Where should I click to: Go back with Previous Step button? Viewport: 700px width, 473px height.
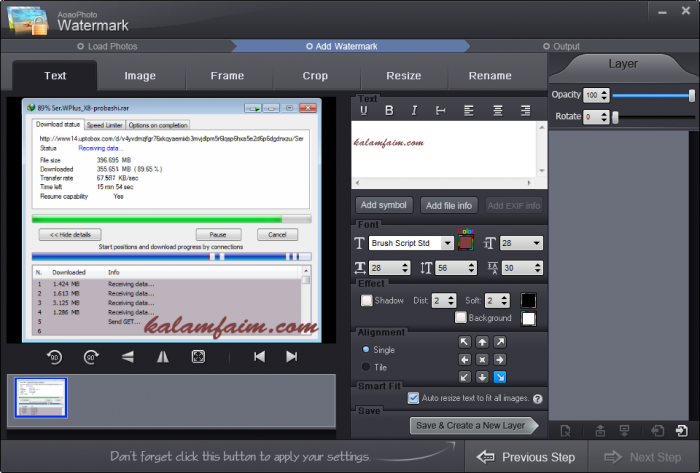click(x=526, y=457)
